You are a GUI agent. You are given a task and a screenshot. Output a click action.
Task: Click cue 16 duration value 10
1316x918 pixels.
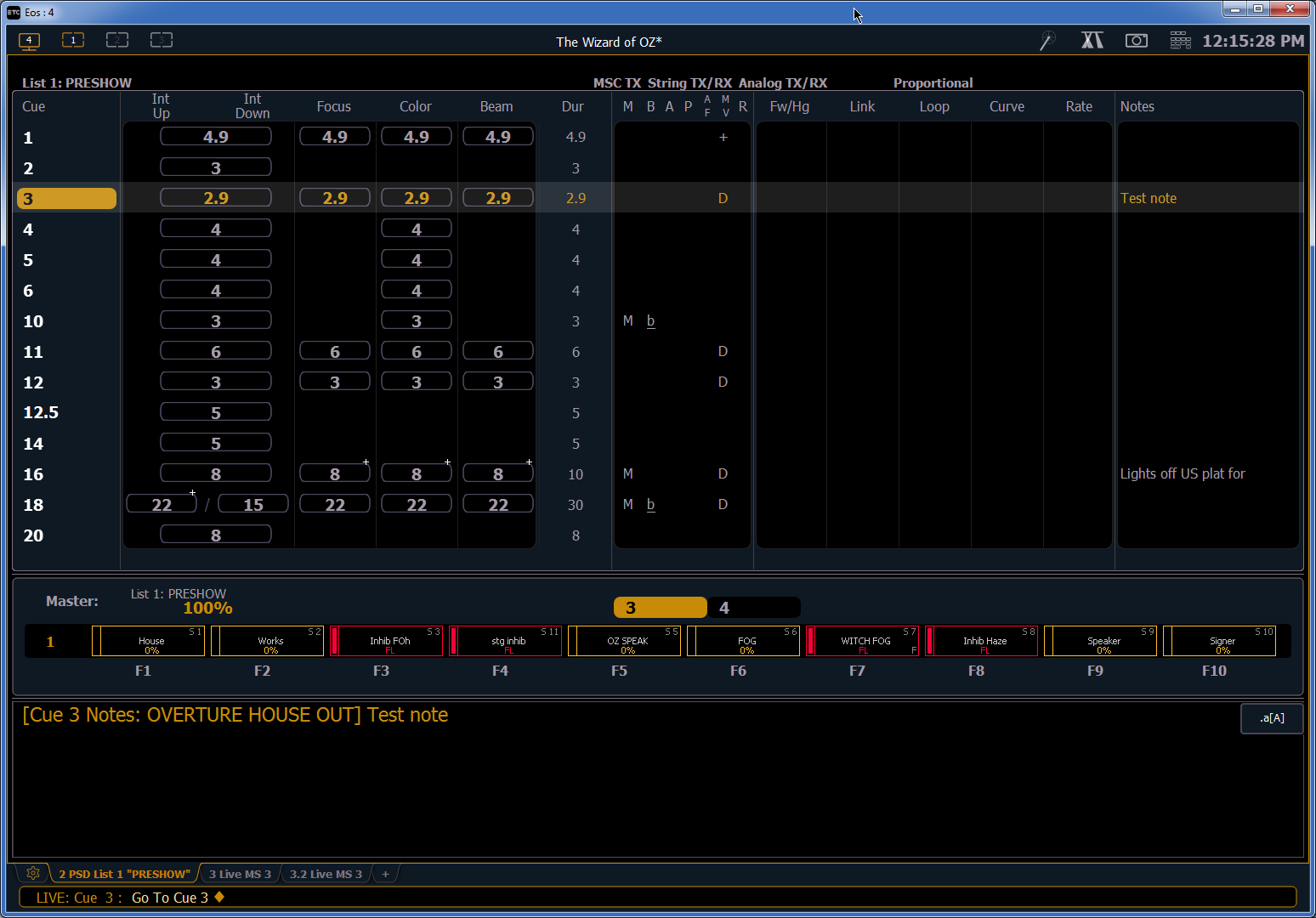click(576, 474)
